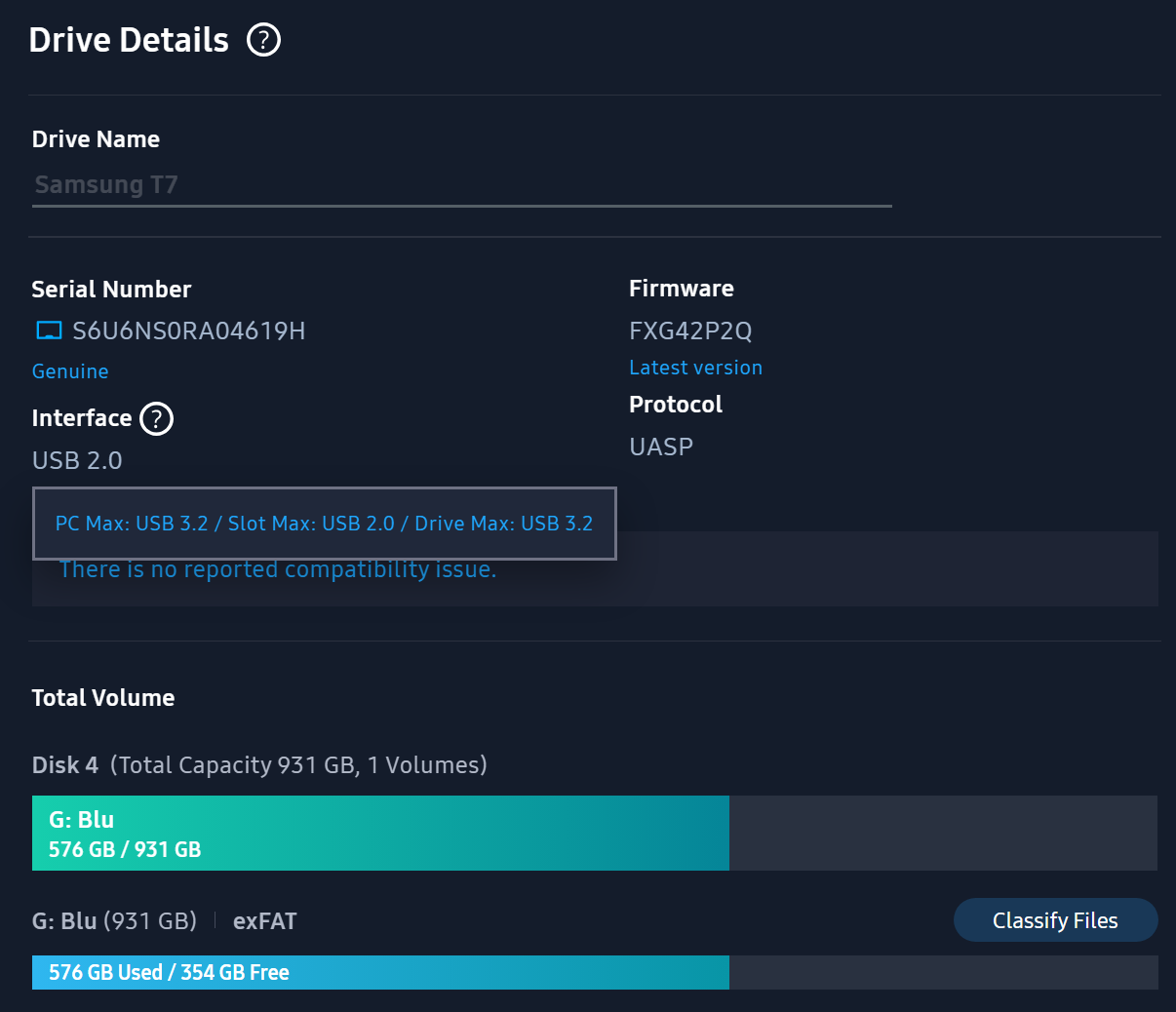
Task: Click the Disk 4 heading
Action: [65, 765]
